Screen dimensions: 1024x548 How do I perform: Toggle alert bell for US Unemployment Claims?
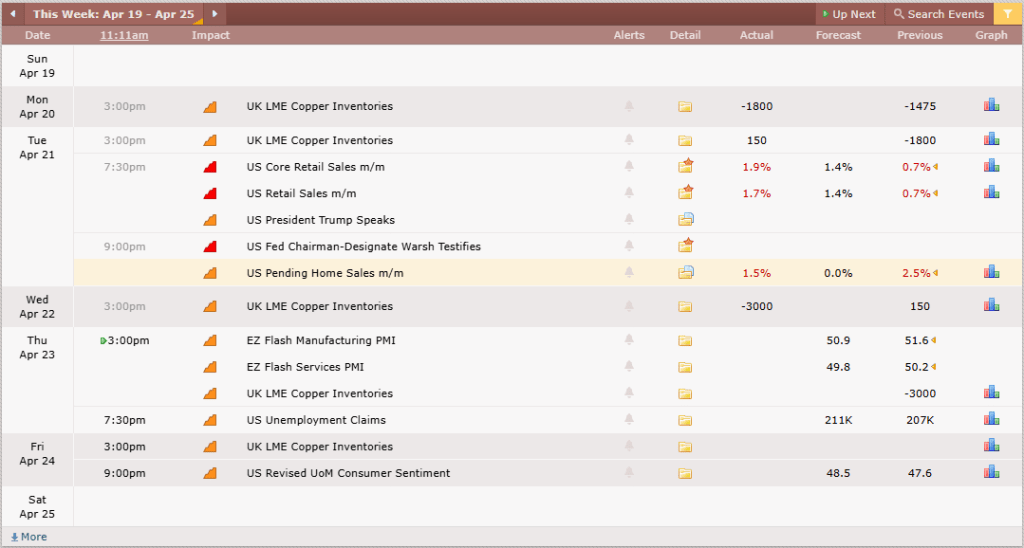[629, 420]
